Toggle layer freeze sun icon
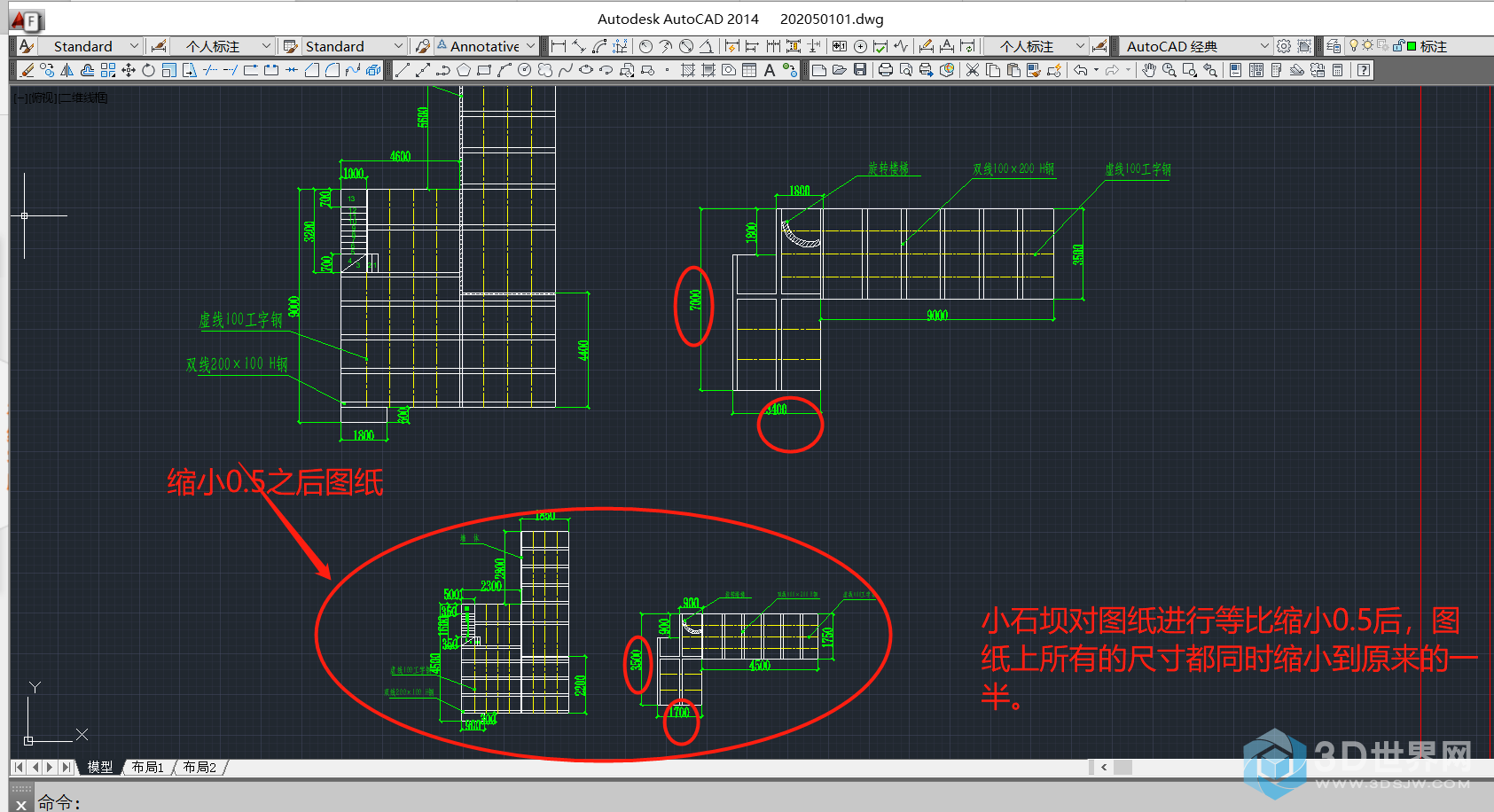Screen dimensions: 1494x812 coord(1367,45)
